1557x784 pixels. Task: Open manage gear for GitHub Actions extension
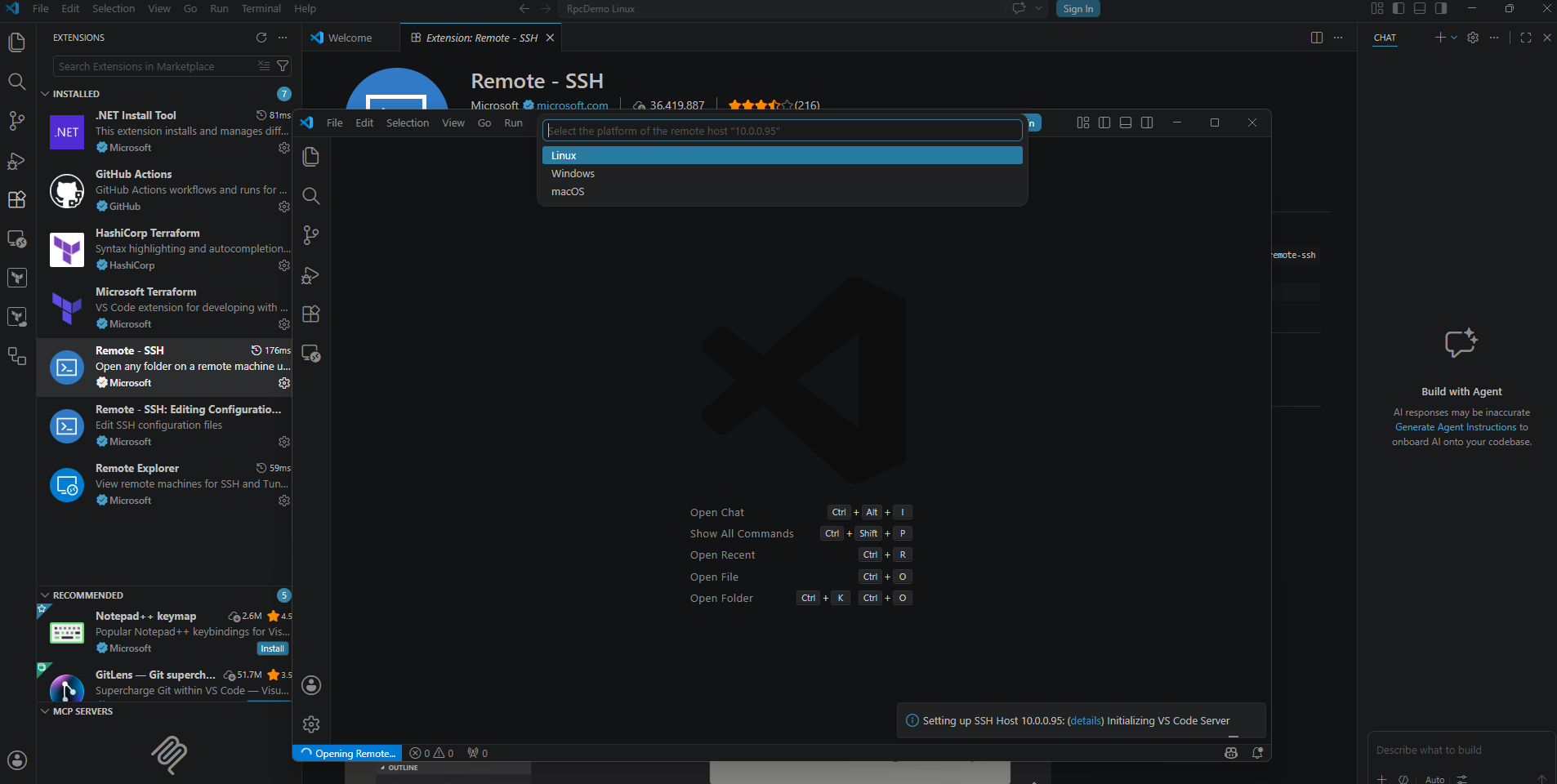[x=284, y=207]
